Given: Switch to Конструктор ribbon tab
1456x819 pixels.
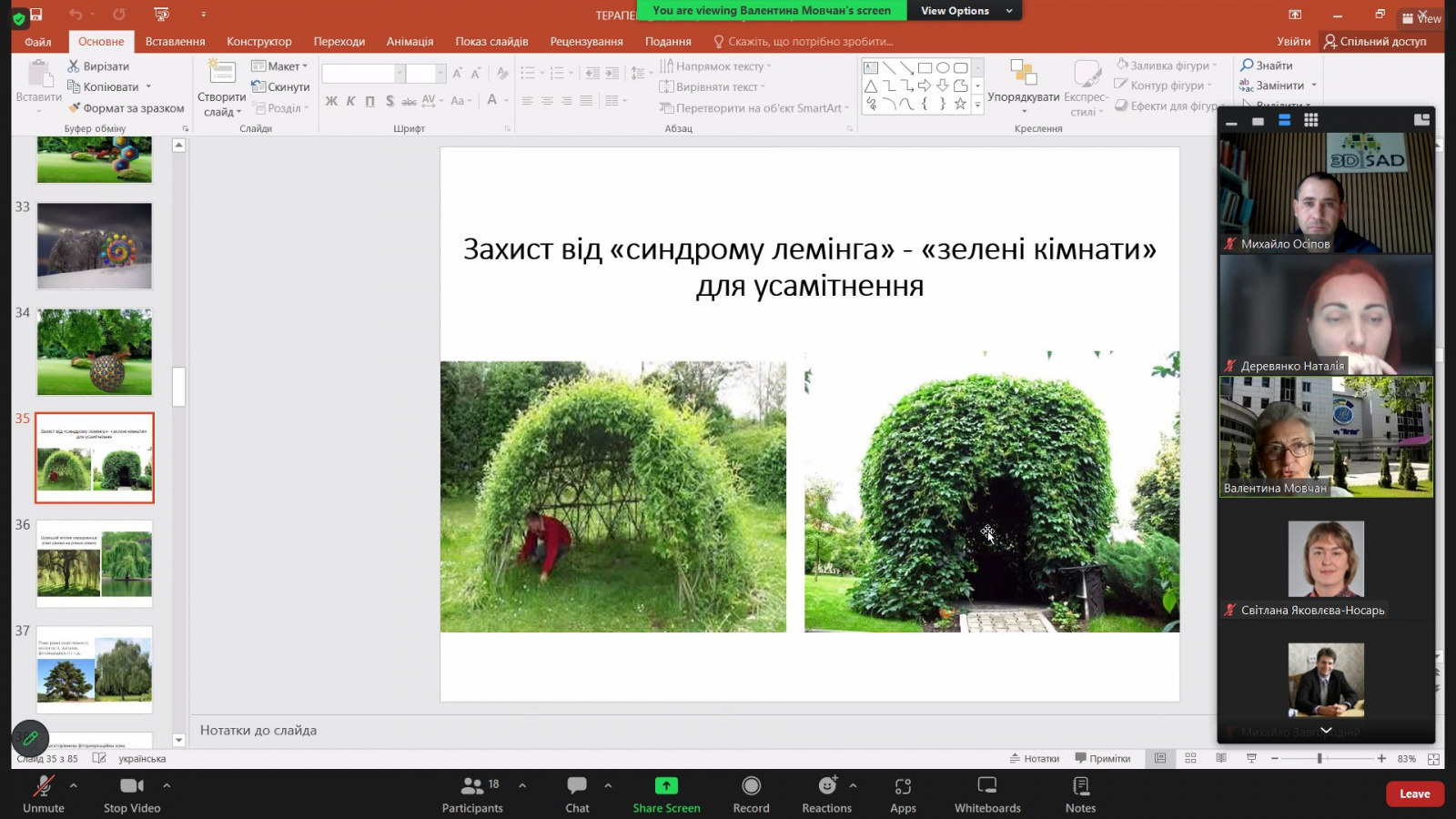Looking at the screenshot, I should pyautogui.click(x=259, y=42).
